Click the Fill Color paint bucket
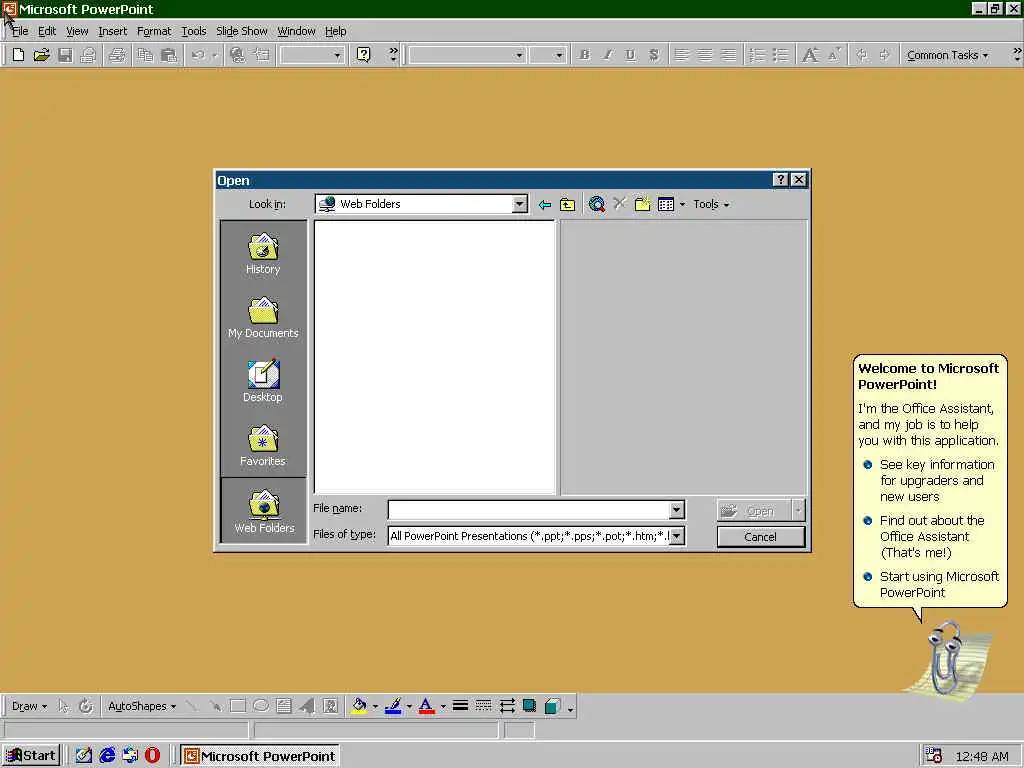1024x768 pixels. pos(359,706)
